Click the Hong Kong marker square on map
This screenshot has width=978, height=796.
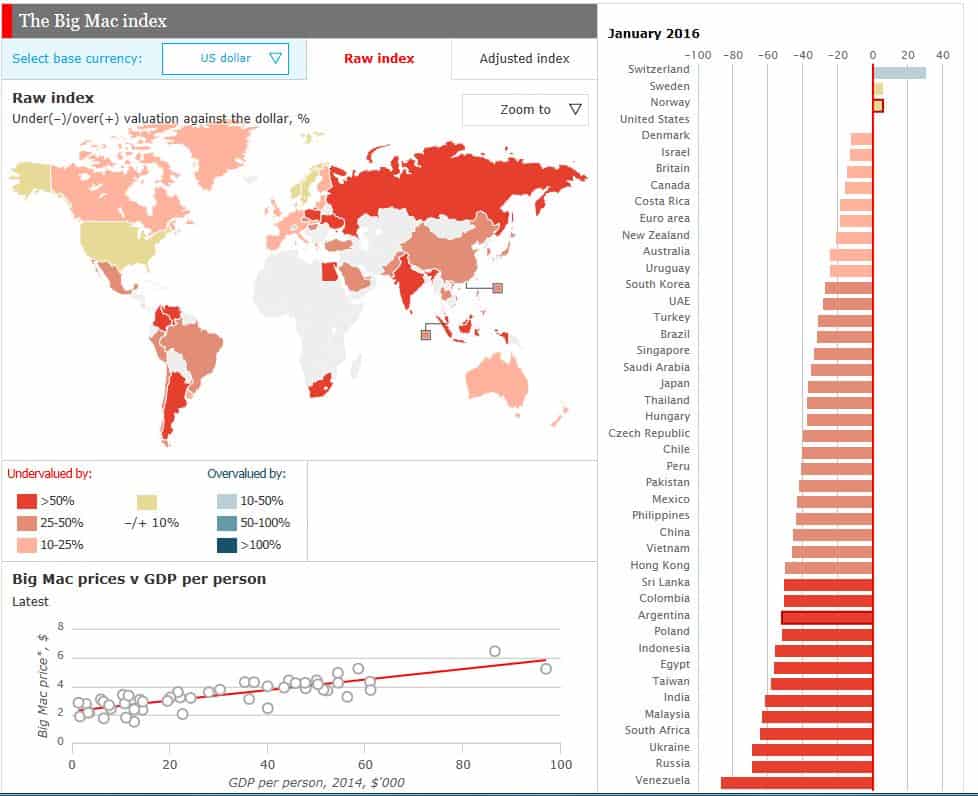(497, 289)
